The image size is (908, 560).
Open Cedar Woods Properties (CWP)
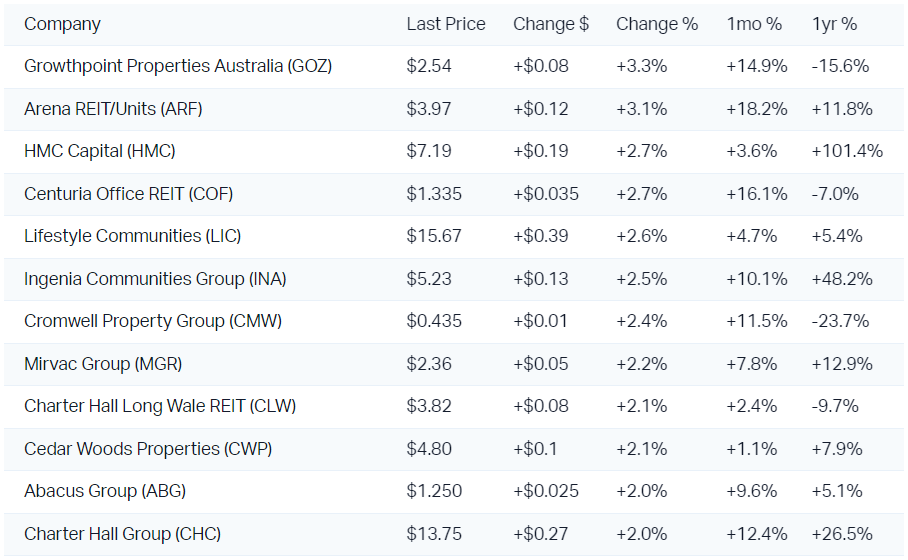(148, 449)
